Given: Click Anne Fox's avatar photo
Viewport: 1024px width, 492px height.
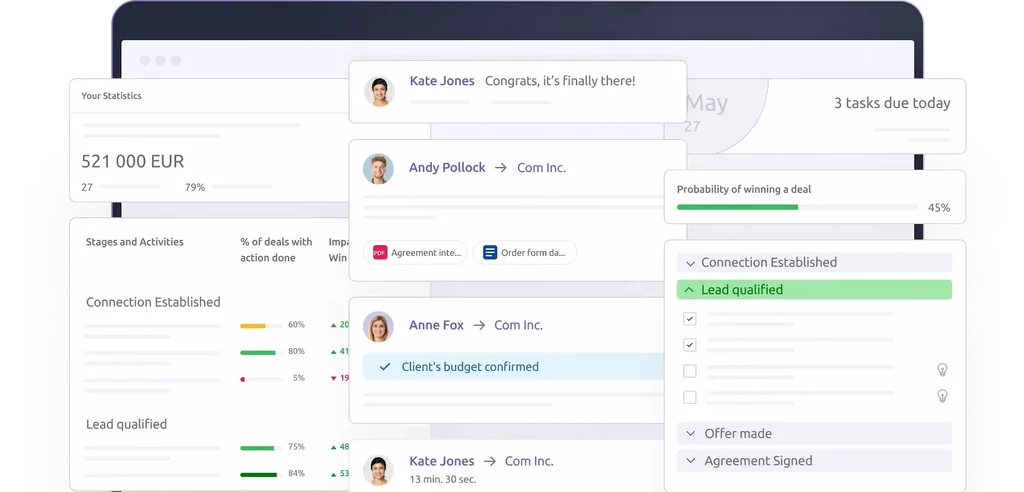Looking at the screenshot, I should pos(378,327).
